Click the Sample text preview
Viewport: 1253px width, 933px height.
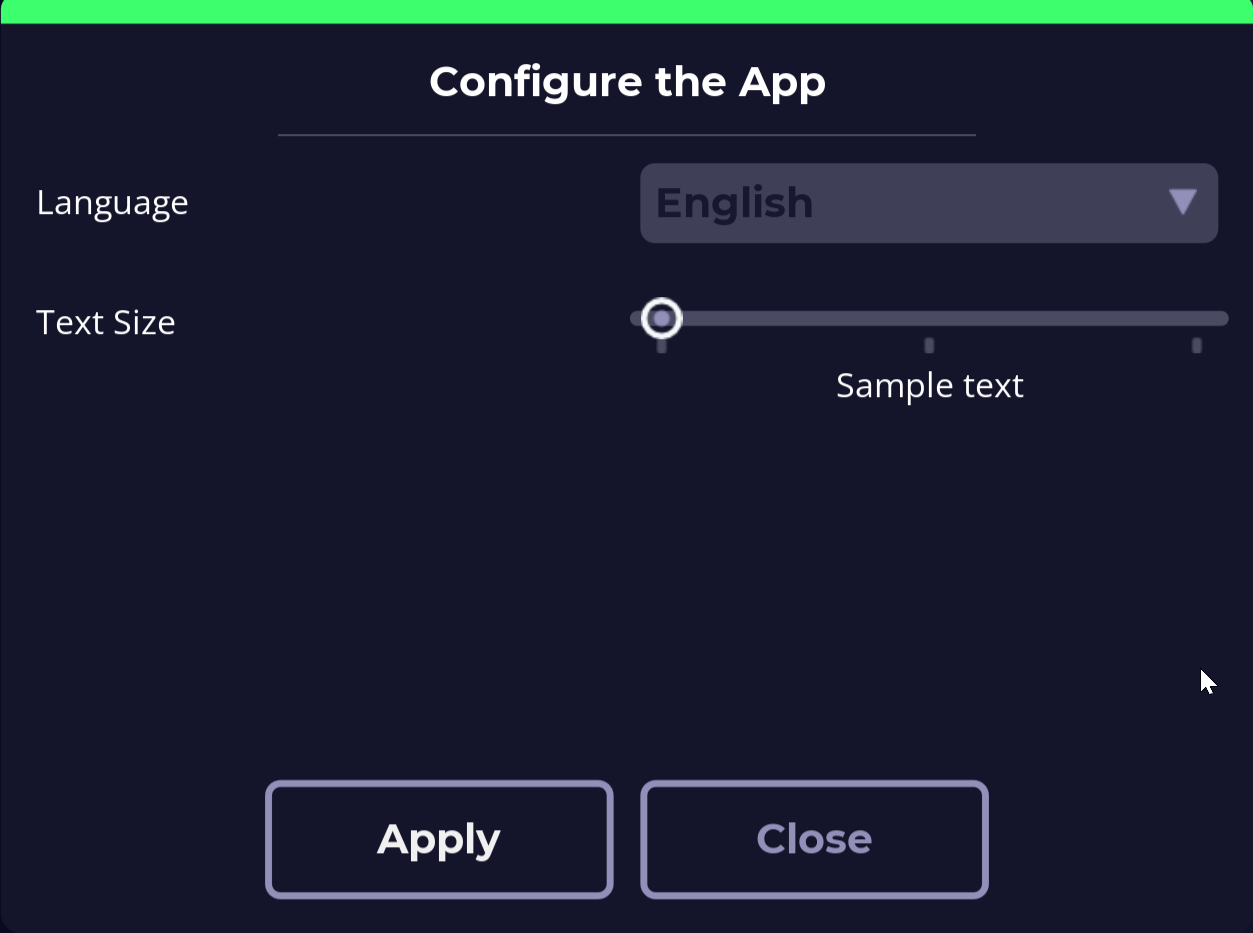pos(928,385)
